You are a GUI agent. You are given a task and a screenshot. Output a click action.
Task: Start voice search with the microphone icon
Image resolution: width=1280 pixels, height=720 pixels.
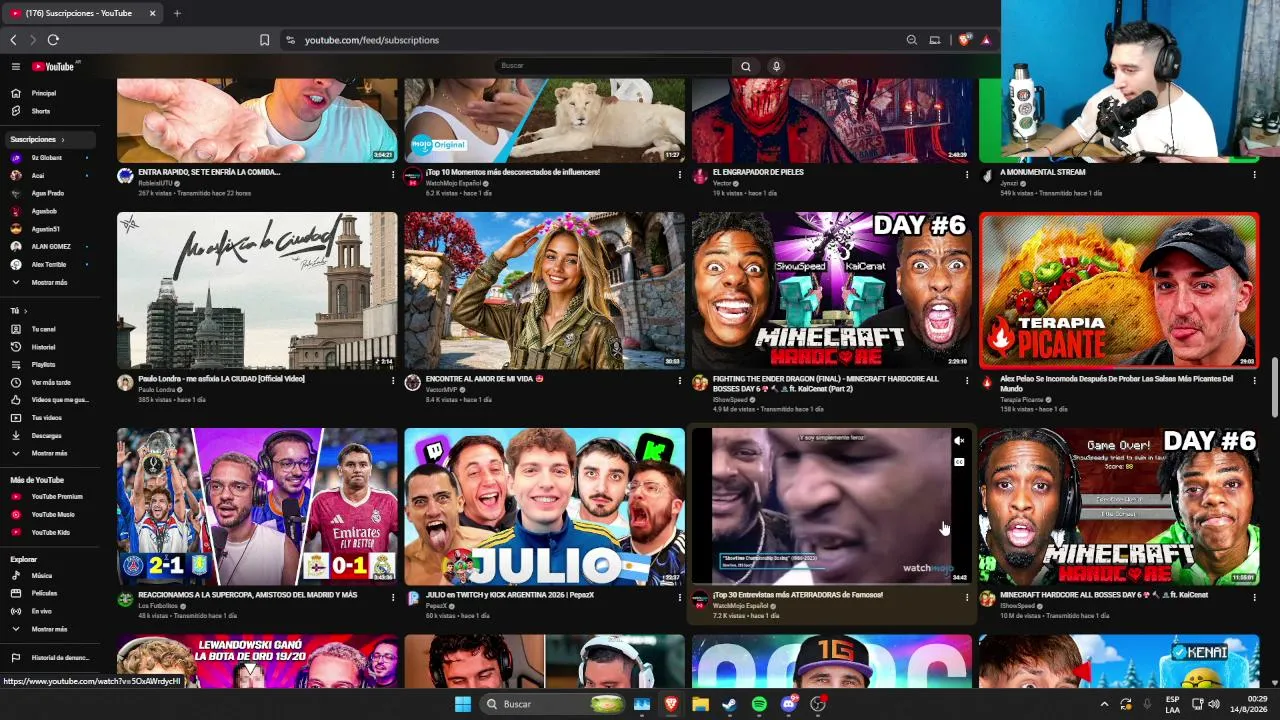click(776, 66)
